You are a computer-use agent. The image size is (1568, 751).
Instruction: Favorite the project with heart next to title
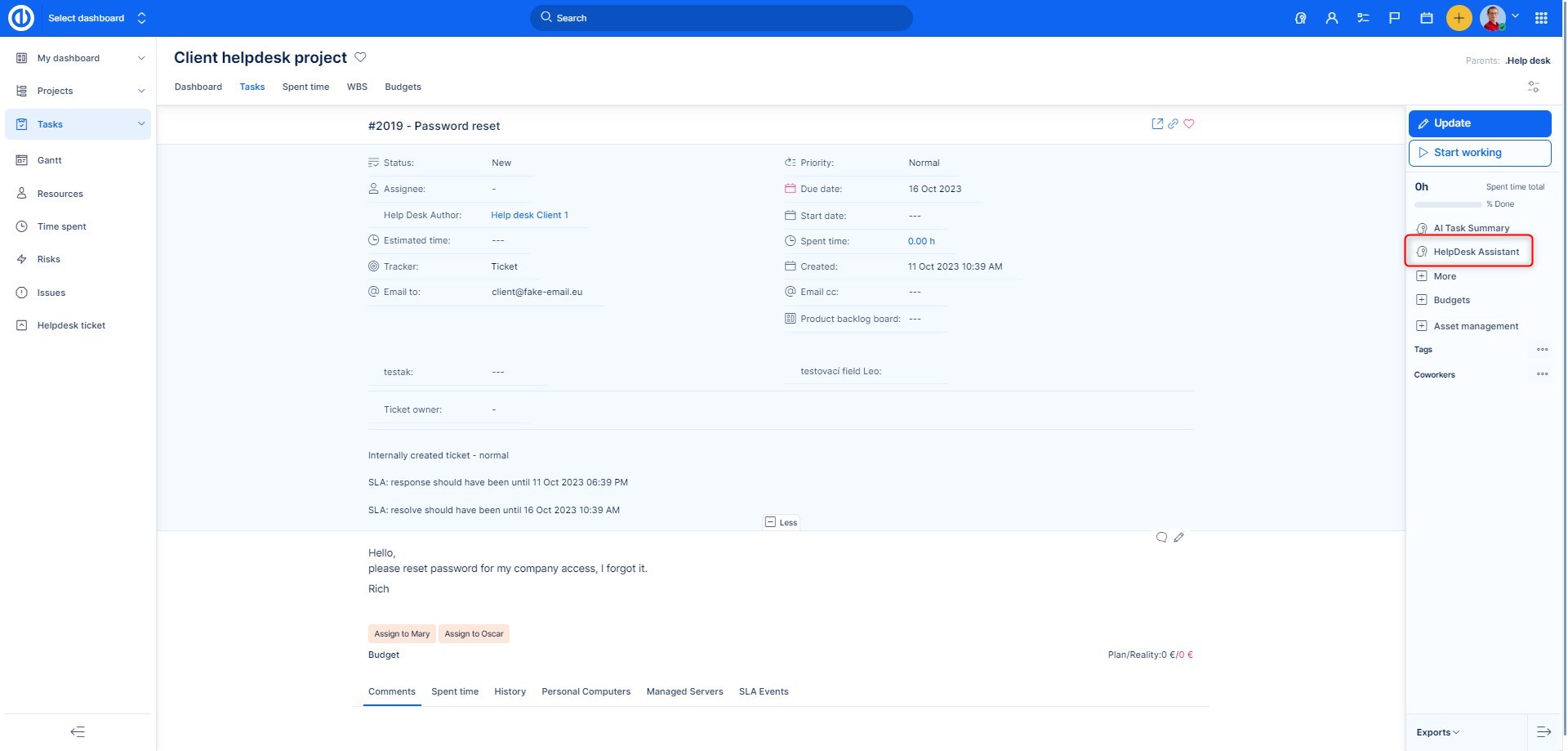click(360, 57)
